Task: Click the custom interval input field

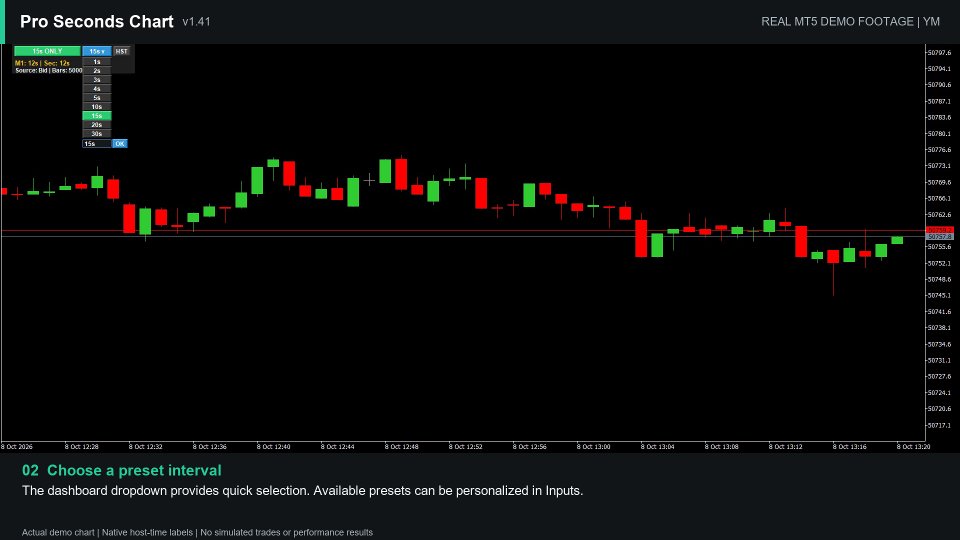Action: (97, 144)
